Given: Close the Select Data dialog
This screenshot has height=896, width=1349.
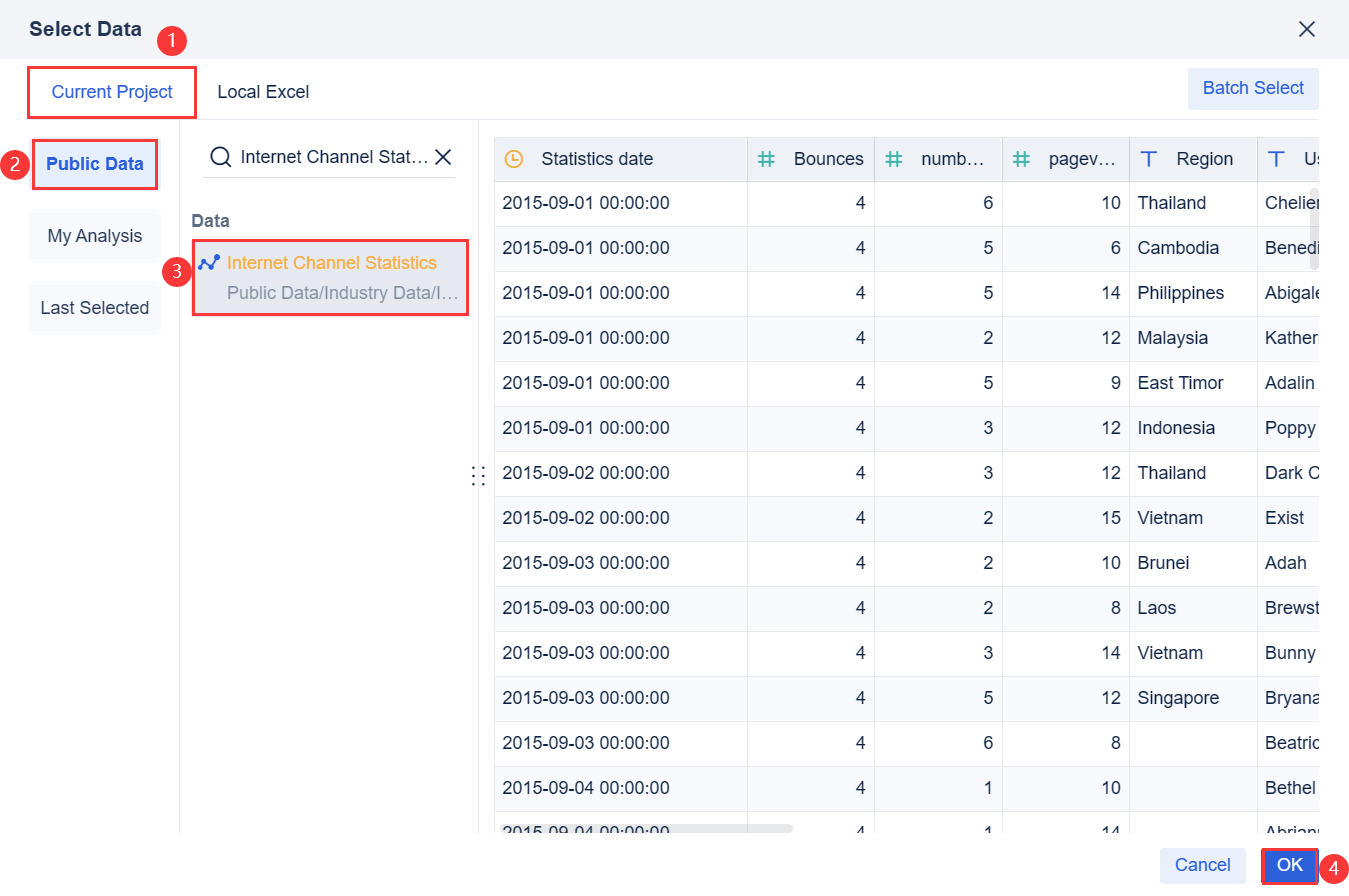Looking at the screenshot, I should point(1306,29).
